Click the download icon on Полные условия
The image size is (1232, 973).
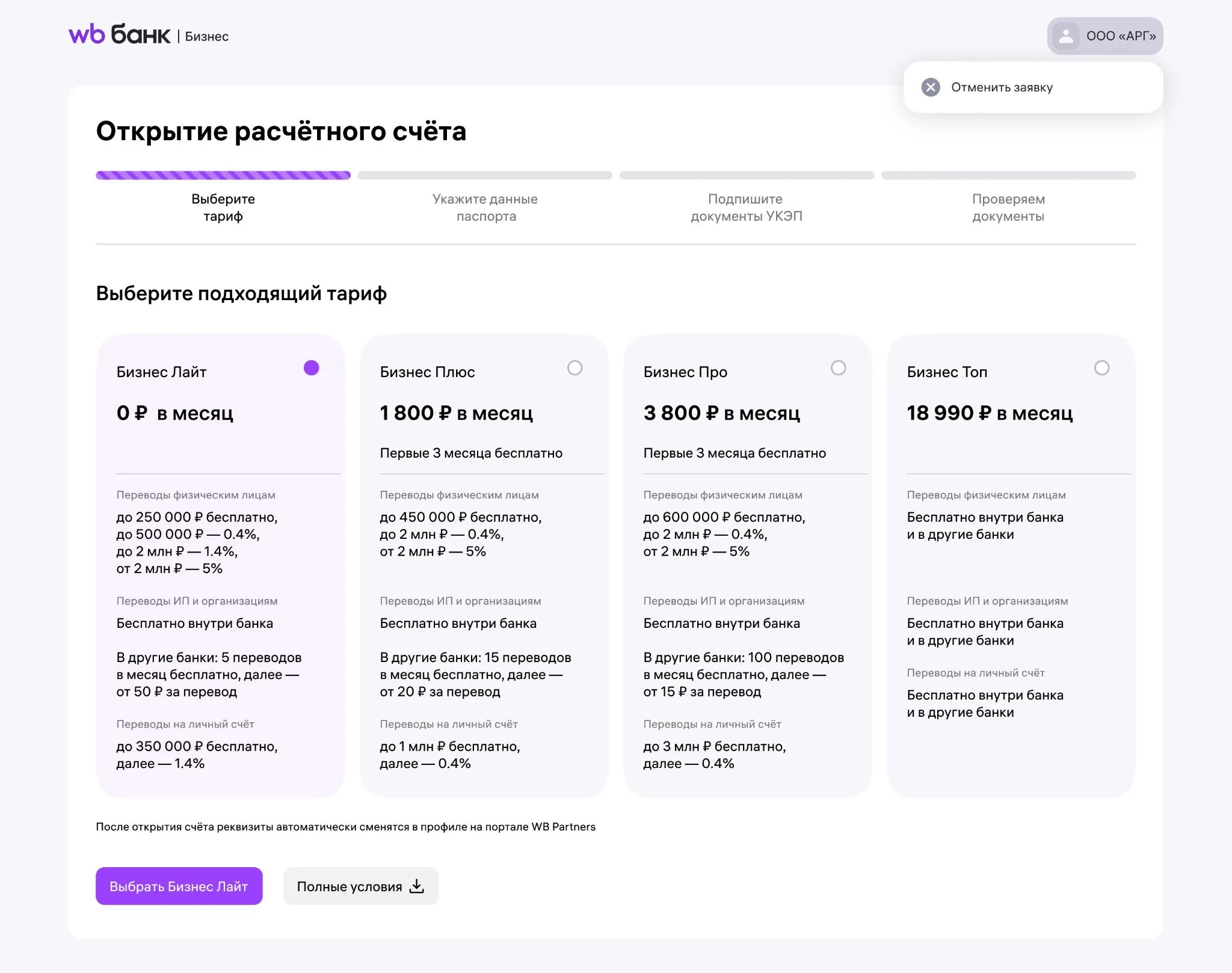[417, 886]
